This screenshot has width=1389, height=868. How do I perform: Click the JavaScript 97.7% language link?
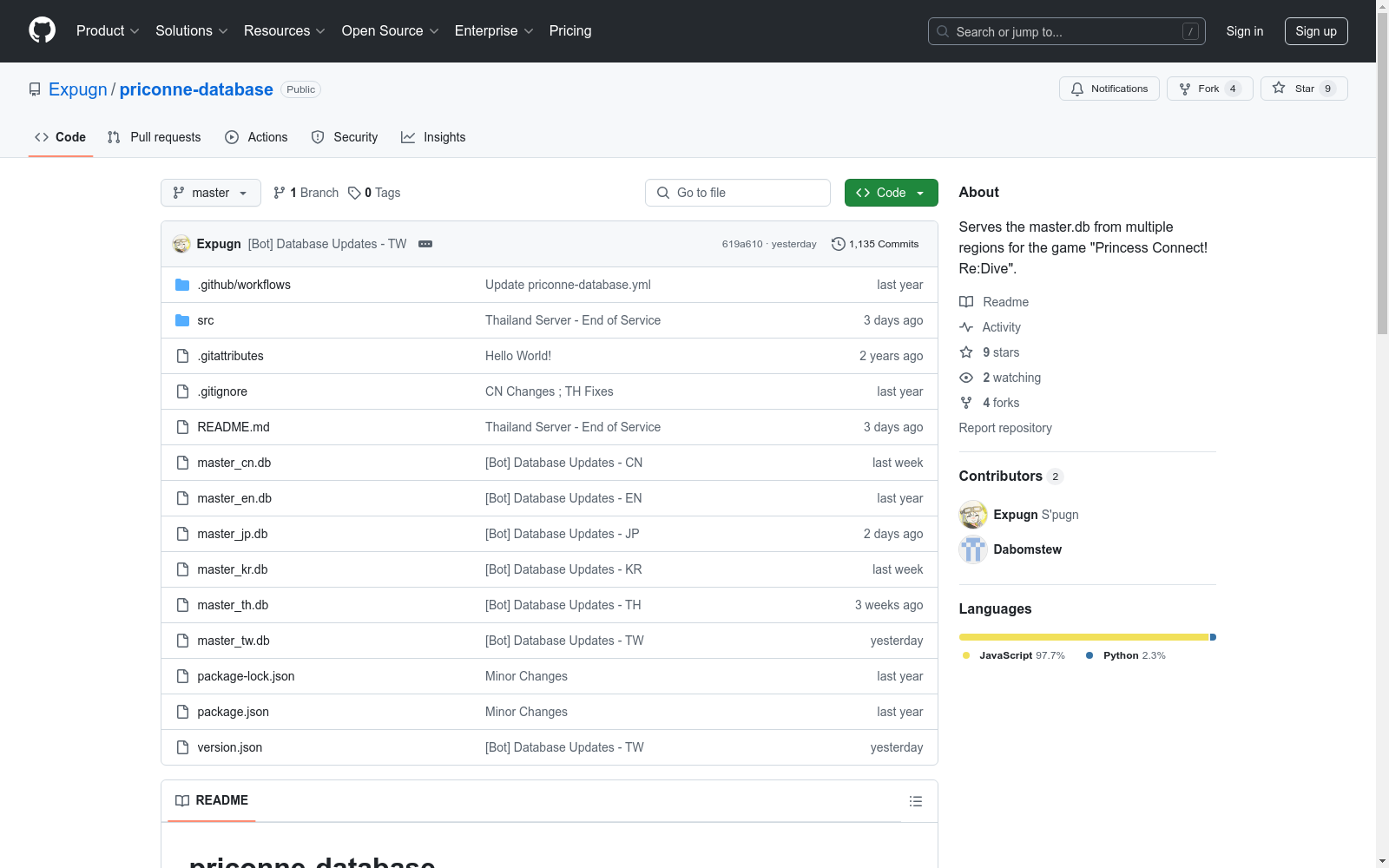pyautogui.click(x=1014, y=655)
